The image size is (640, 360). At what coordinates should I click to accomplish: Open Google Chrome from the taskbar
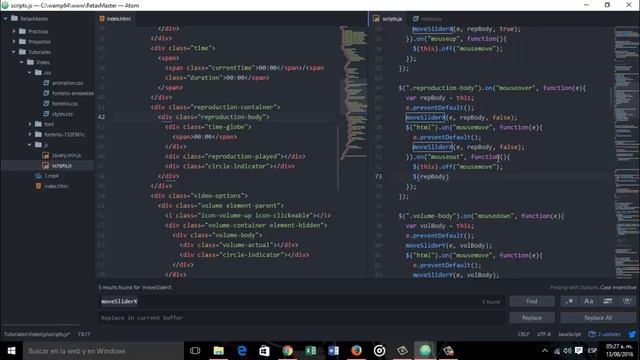coord(288,351)
